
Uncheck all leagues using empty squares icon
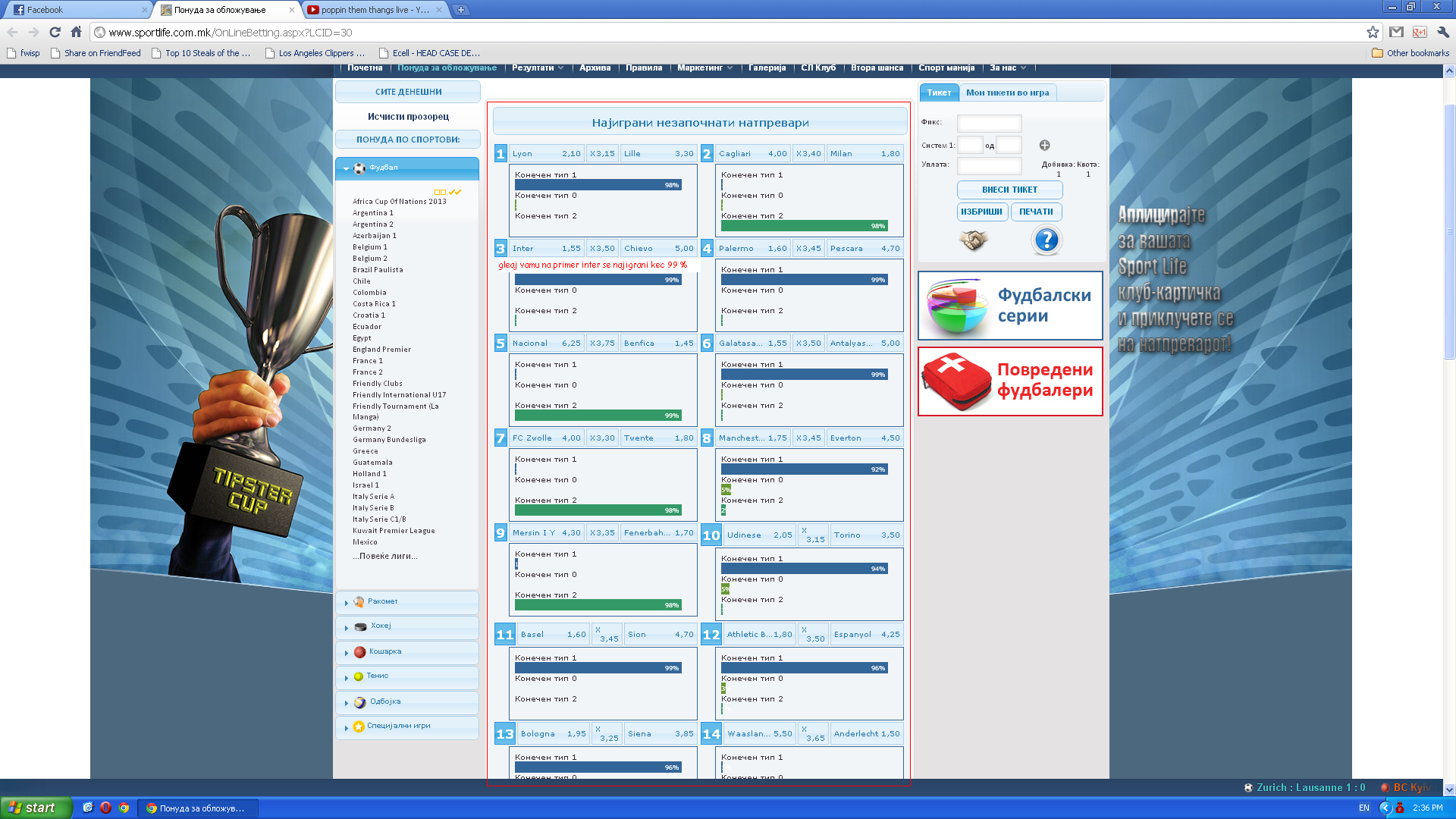(x=440, y=193)
